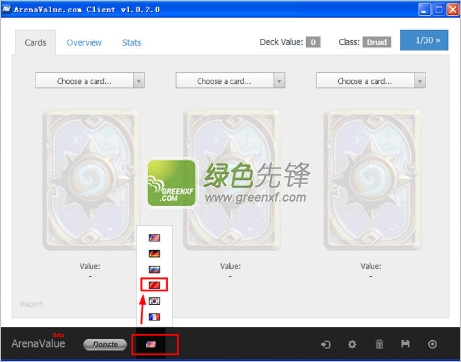Open the current language flag selector
The height and width of the screenshot is (362, 461).
coord(151,344)
